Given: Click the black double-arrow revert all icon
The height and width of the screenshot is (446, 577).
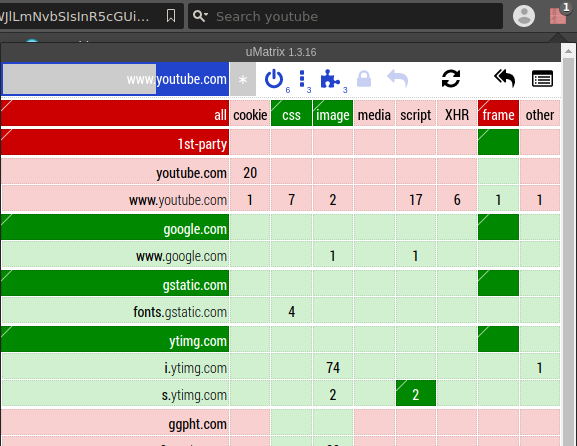Looking at the screenshot, I should pos(505,79).
